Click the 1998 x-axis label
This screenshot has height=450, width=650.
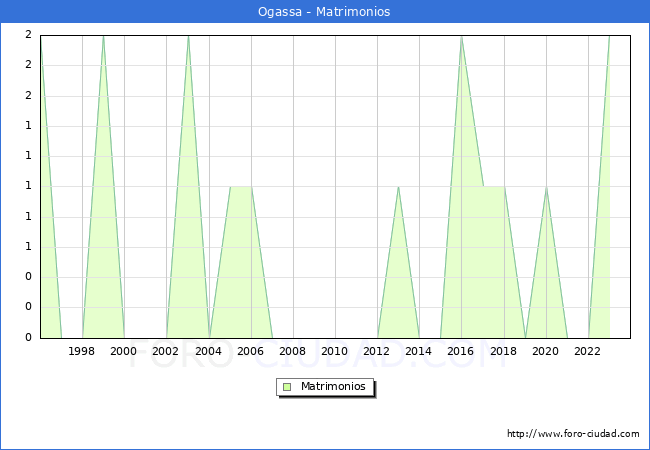click(x=82, y=351)
